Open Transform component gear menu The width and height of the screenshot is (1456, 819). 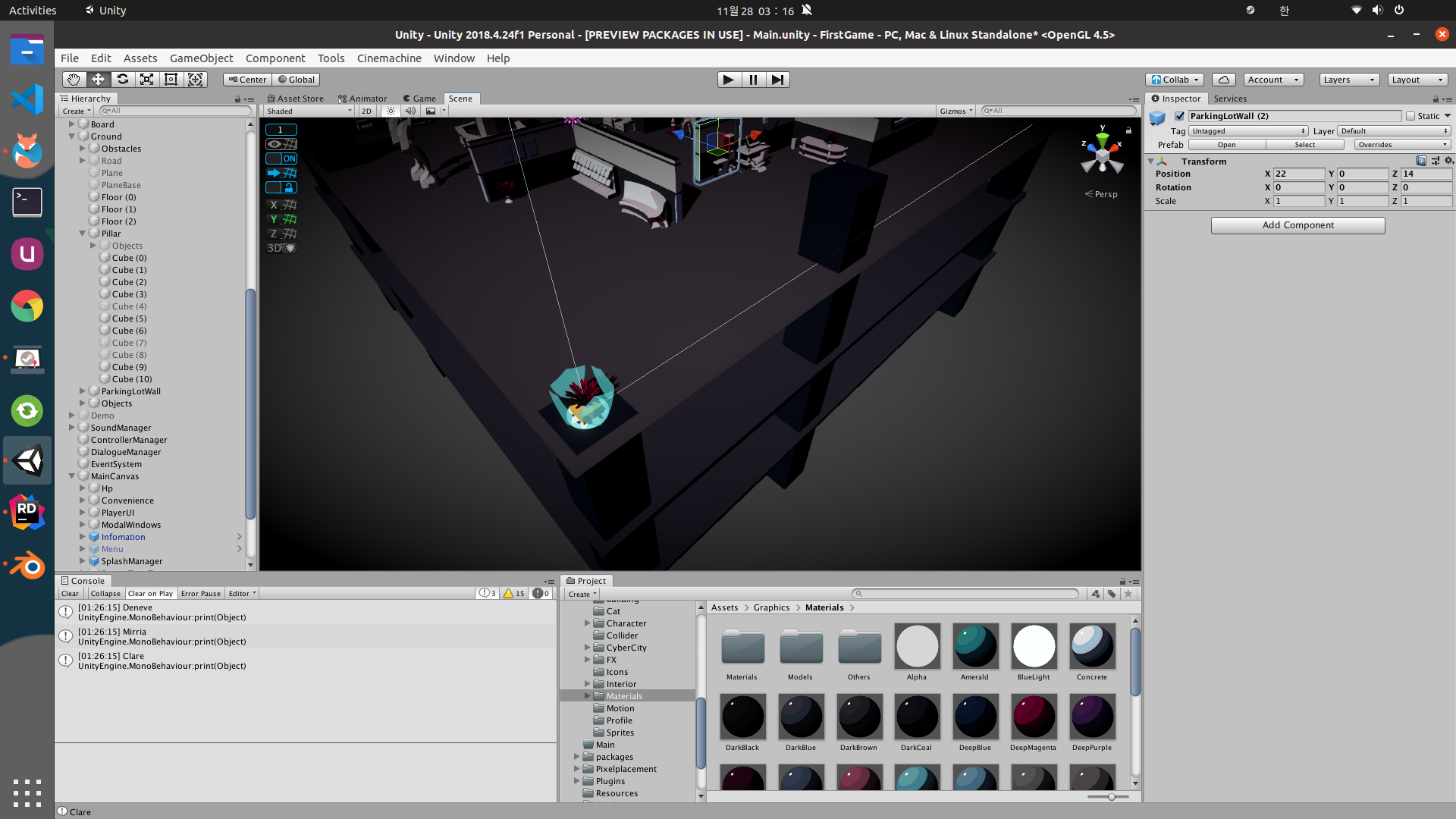point(1448,161)
